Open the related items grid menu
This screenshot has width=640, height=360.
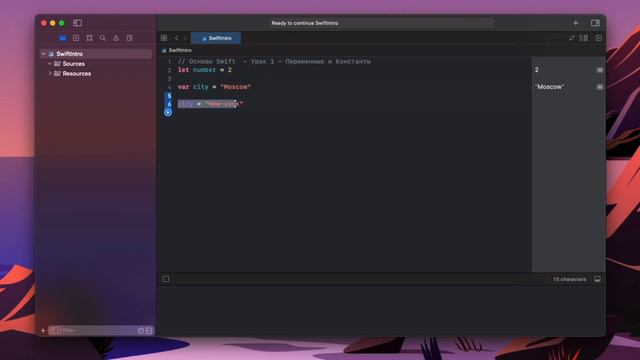tap(164, 38)
